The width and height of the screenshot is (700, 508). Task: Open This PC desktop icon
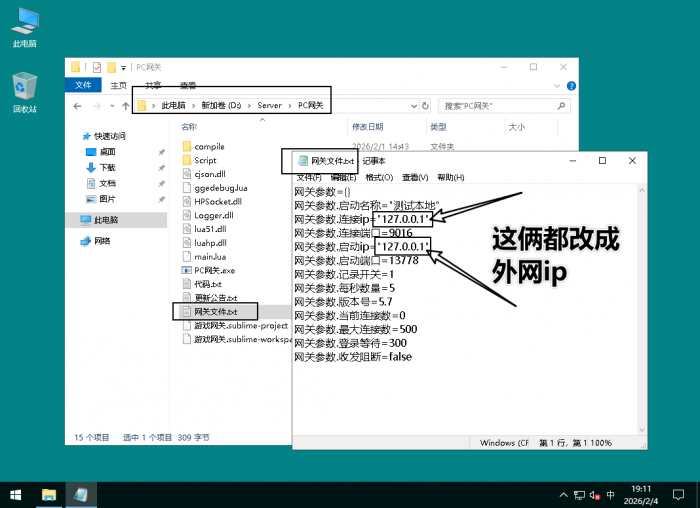point(25,28)
